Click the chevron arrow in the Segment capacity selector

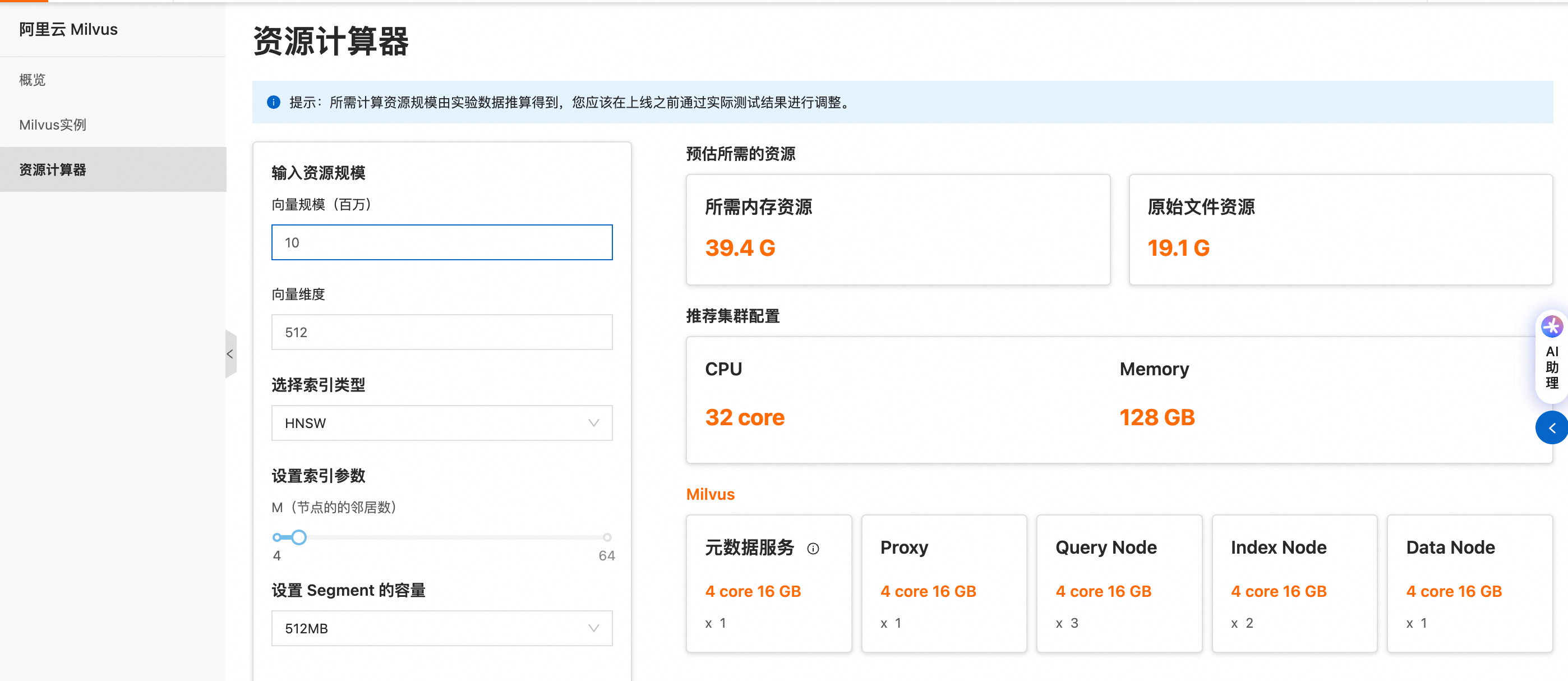click(593, 628)
